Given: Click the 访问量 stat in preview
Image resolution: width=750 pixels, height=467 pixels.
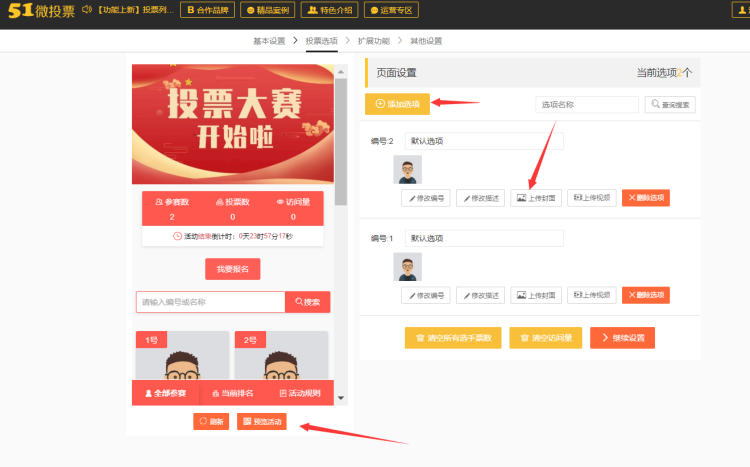Looking at the screenshot, I should 293,209.
